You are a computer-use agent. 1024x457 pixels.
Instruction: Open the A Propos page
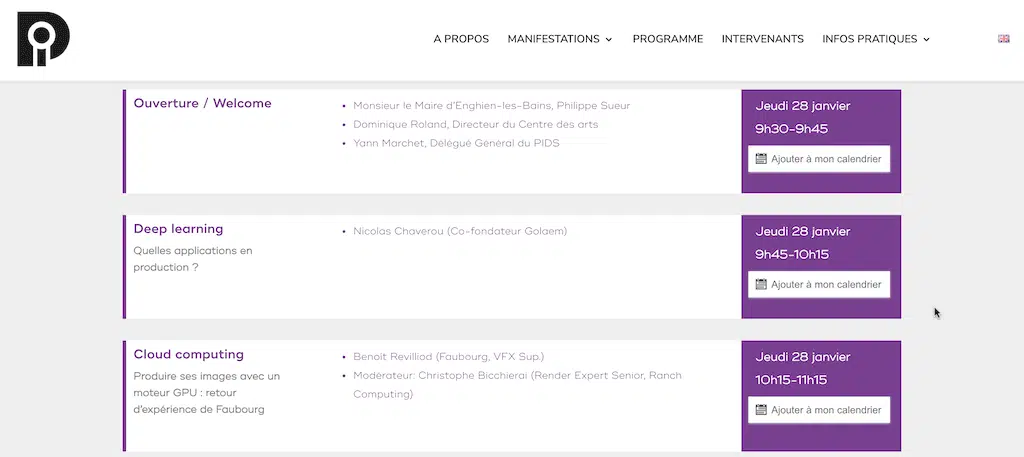[x=461, y=39]
